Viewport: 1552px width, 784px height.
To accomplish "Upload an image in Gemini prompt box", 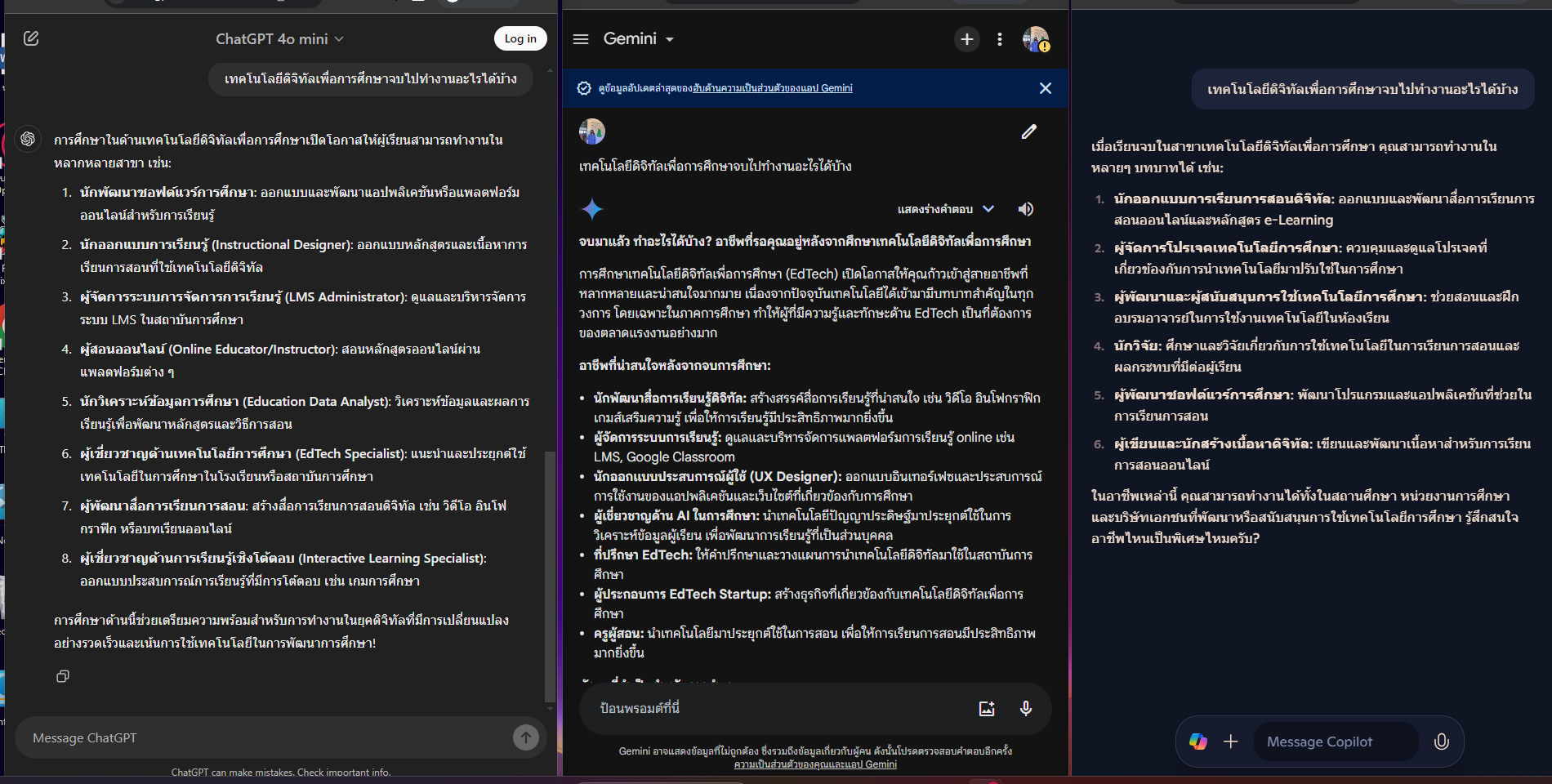I will click(987, 708).
